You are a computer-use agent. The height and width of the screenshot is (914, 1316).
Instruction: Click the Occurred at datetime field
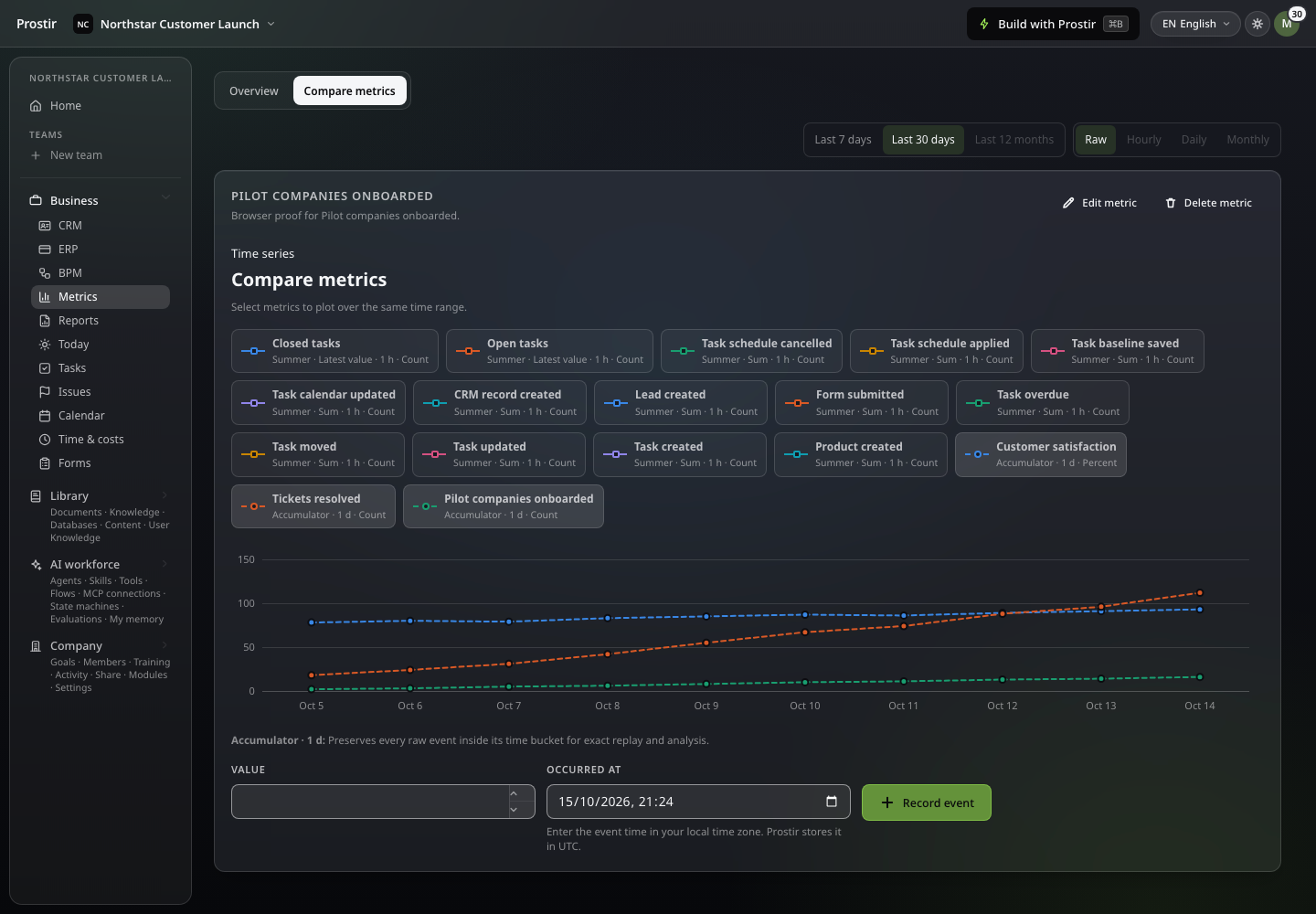(x=698, y=802)
